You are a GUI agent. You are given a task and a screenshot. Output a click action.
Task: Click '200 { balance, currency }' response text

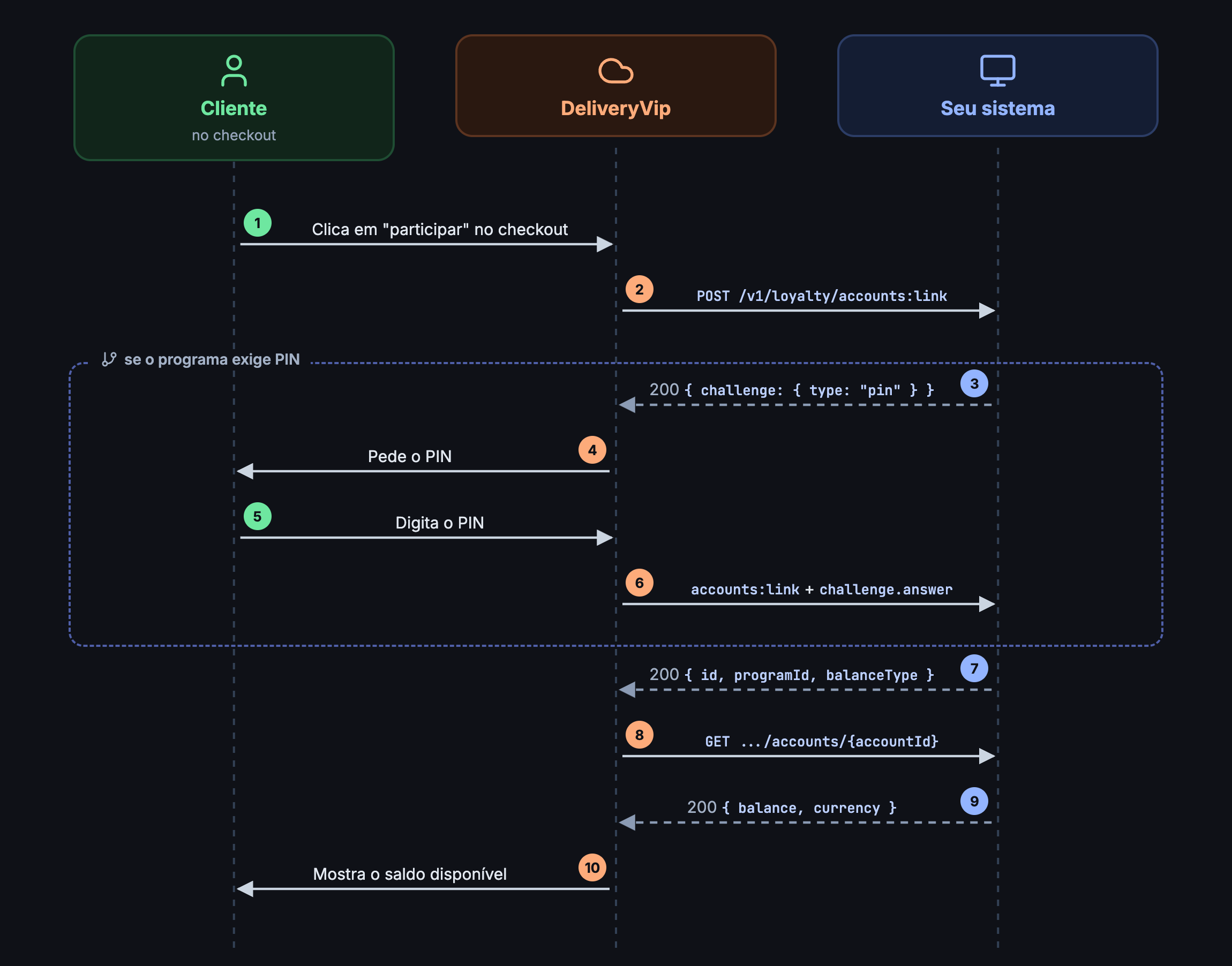(x=791, y=807)
